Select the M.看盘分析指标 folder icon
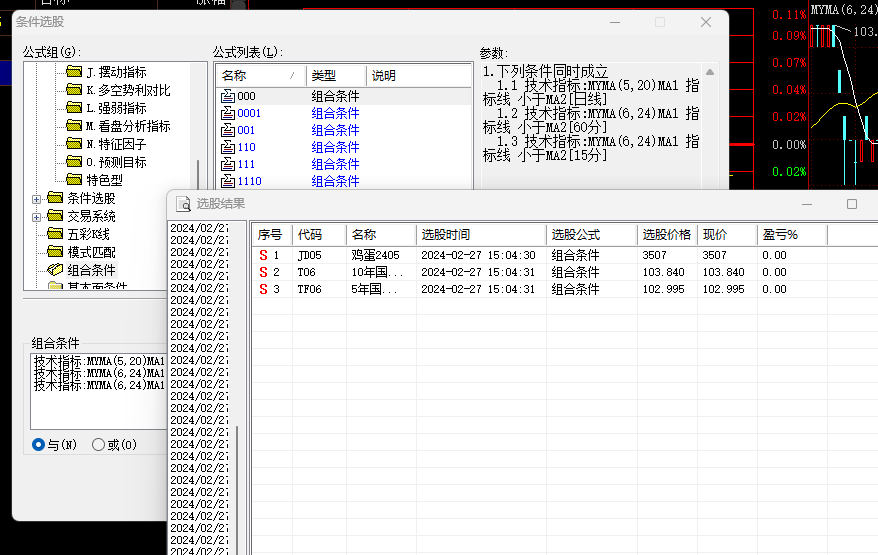This screenshot has height=555, width=878. click(74, 125)
